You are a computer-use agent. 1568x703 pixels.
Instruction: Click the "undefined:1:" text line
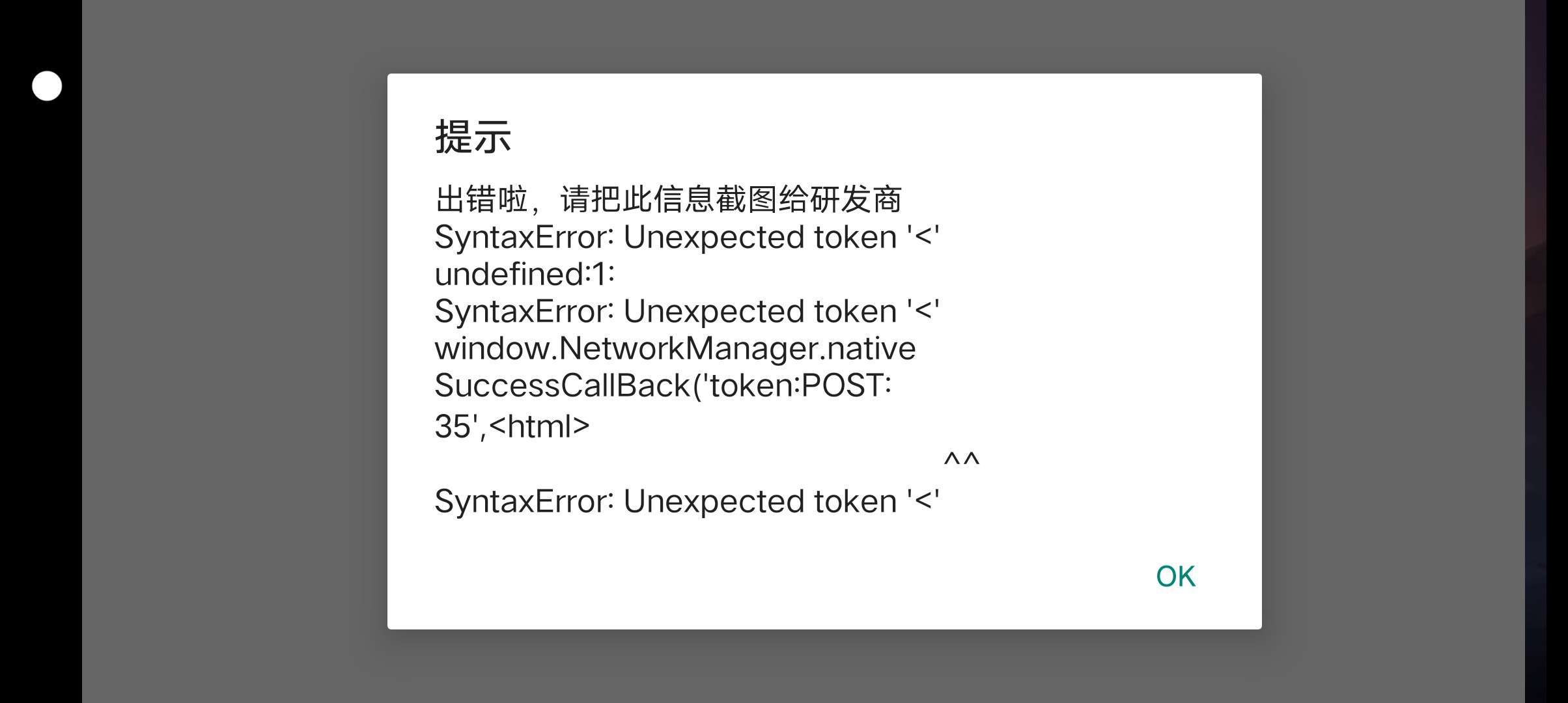(525, 274)
